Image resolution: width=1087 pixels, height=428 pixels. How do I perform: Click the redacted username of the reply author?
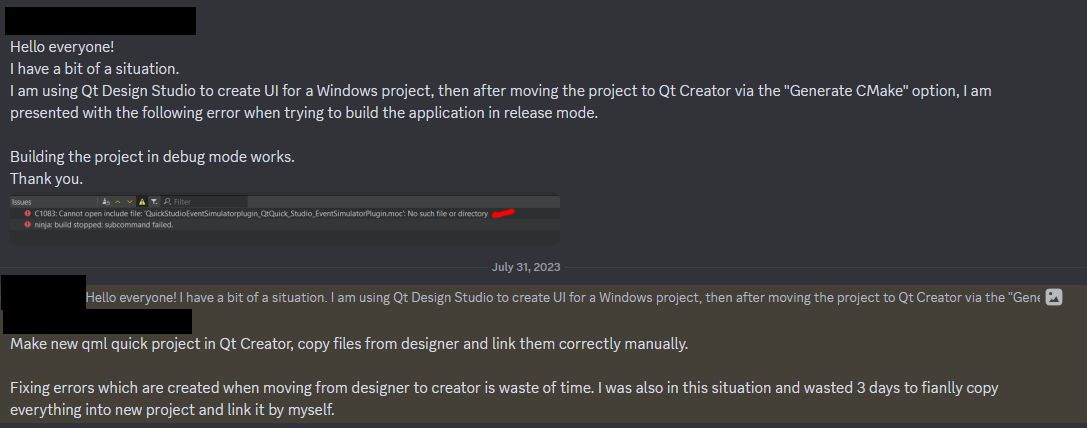(x=97, y=321)
